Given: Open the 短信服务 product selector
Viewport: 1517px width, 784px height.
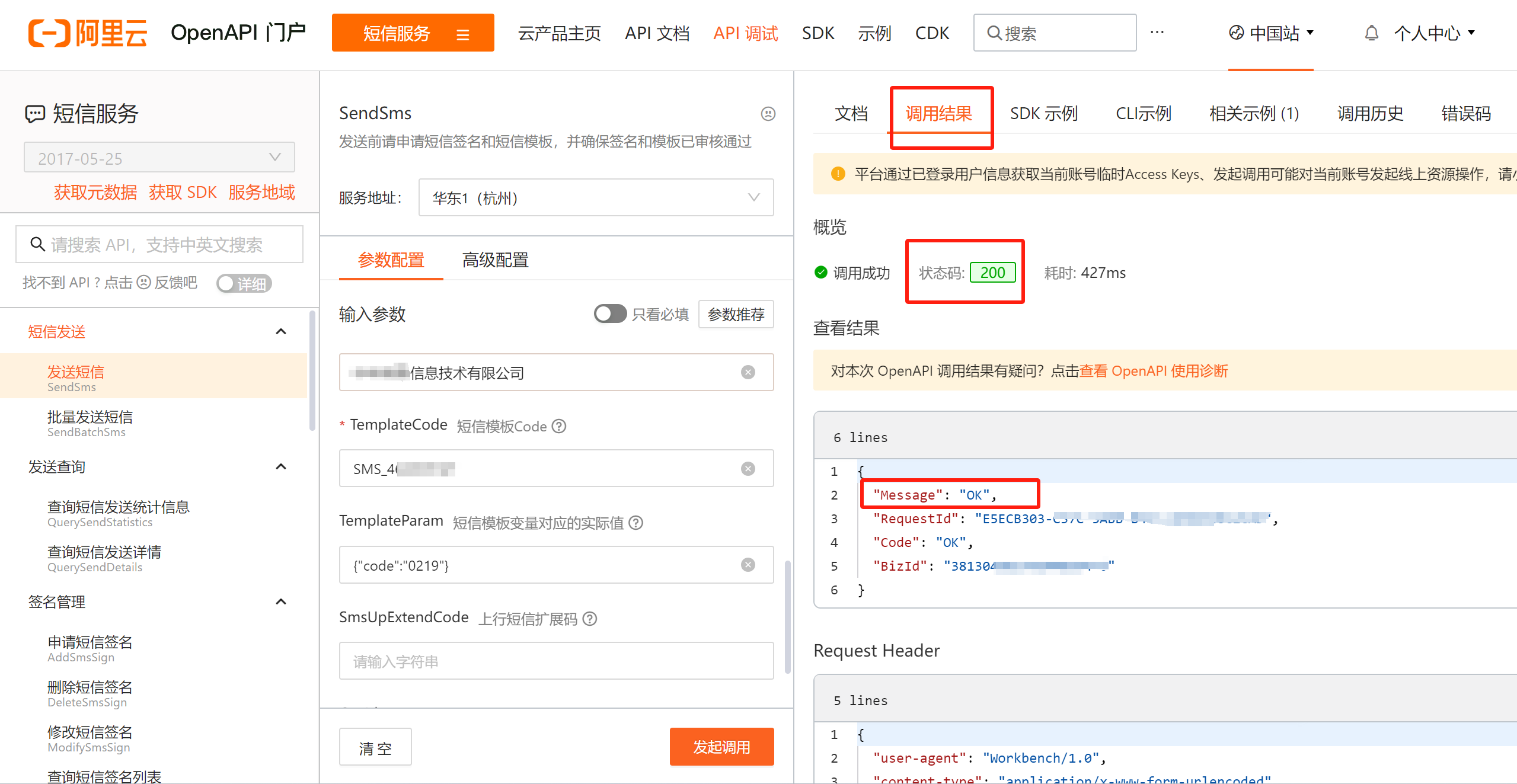Looking at the screenshot, I should point(413,33).
